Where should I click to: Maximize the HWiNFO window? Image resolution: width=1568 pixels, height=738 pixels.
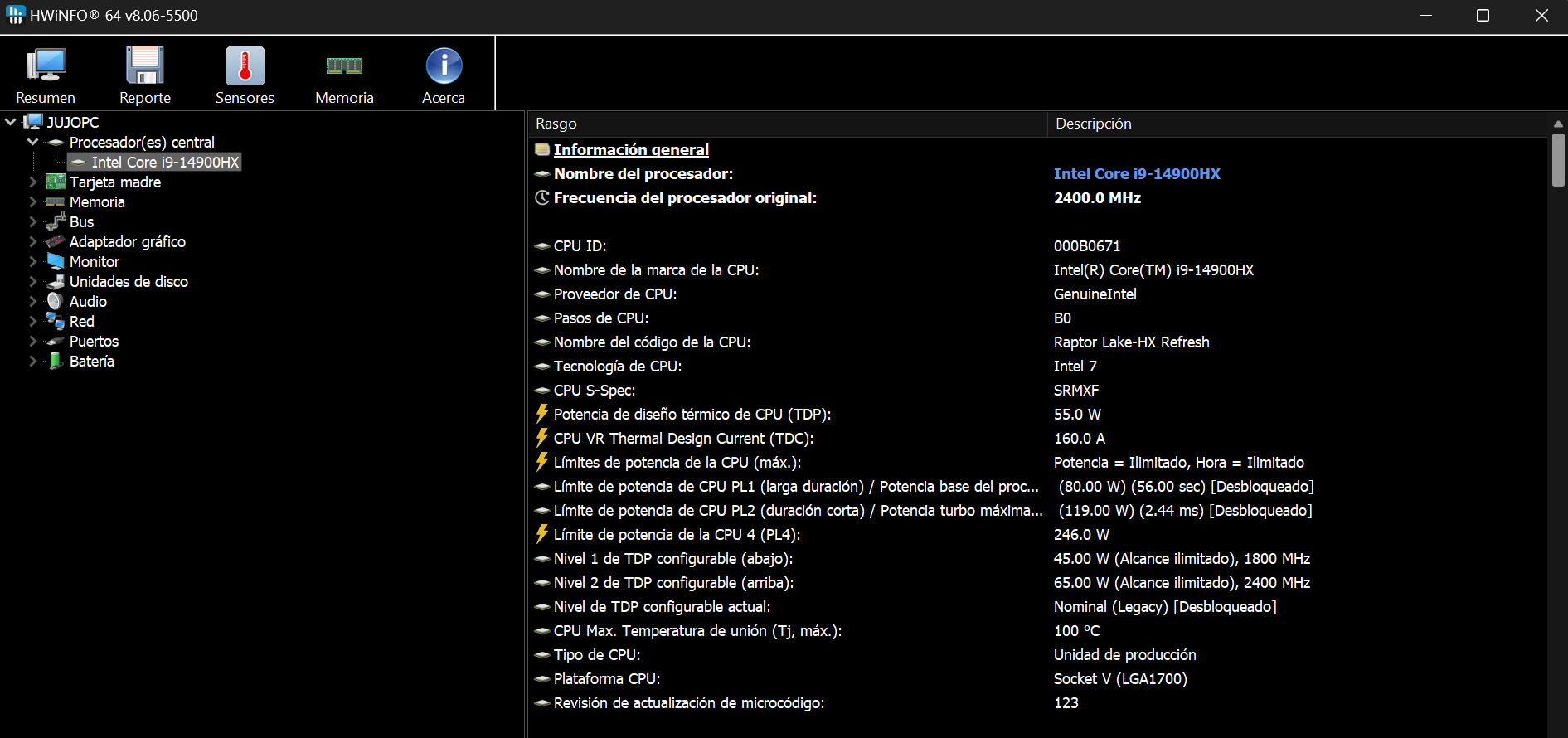[x=1483, y=15]
